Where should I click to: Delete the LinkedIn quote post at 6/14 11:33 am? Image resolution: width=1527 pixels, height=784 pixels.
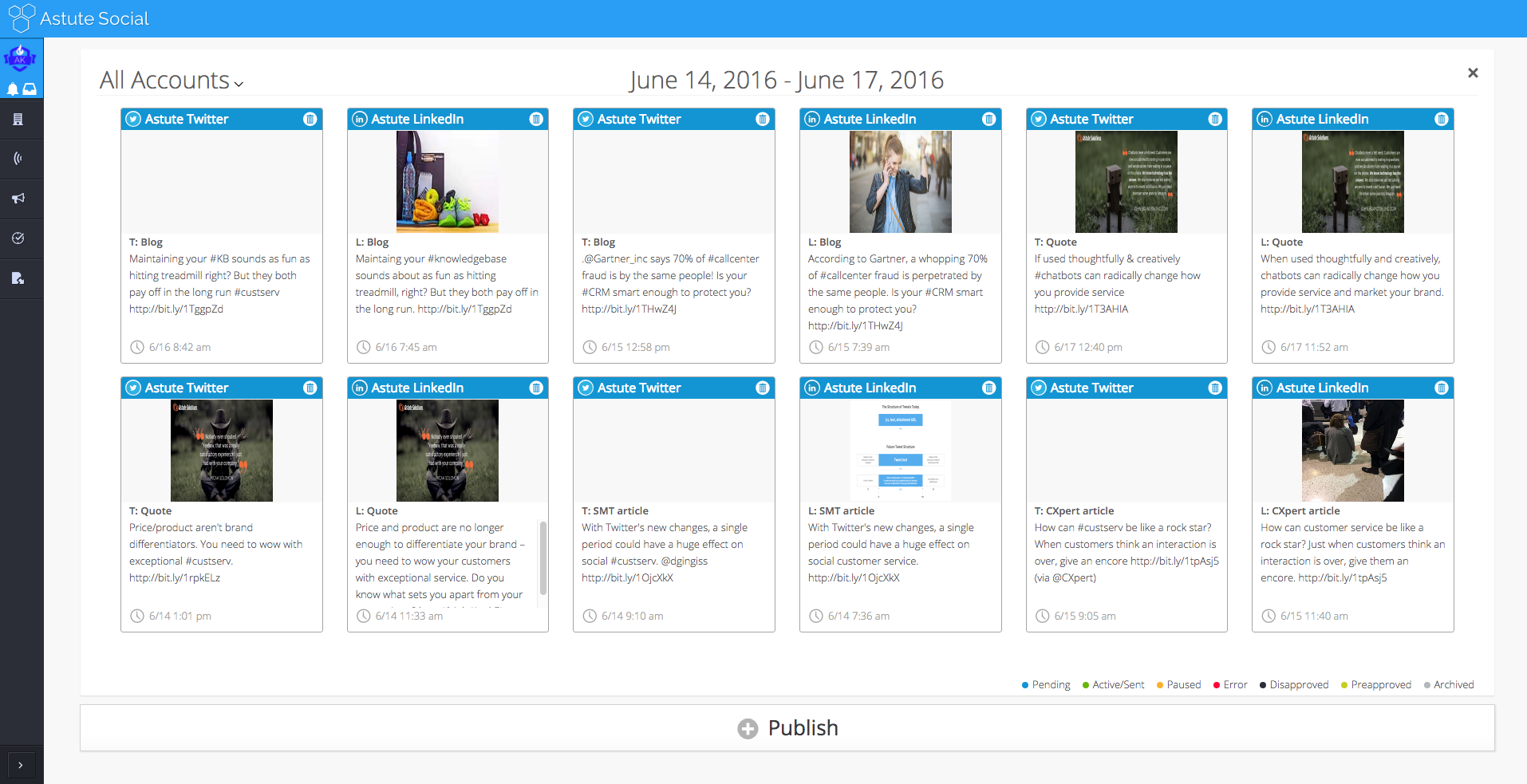point(536,388)
